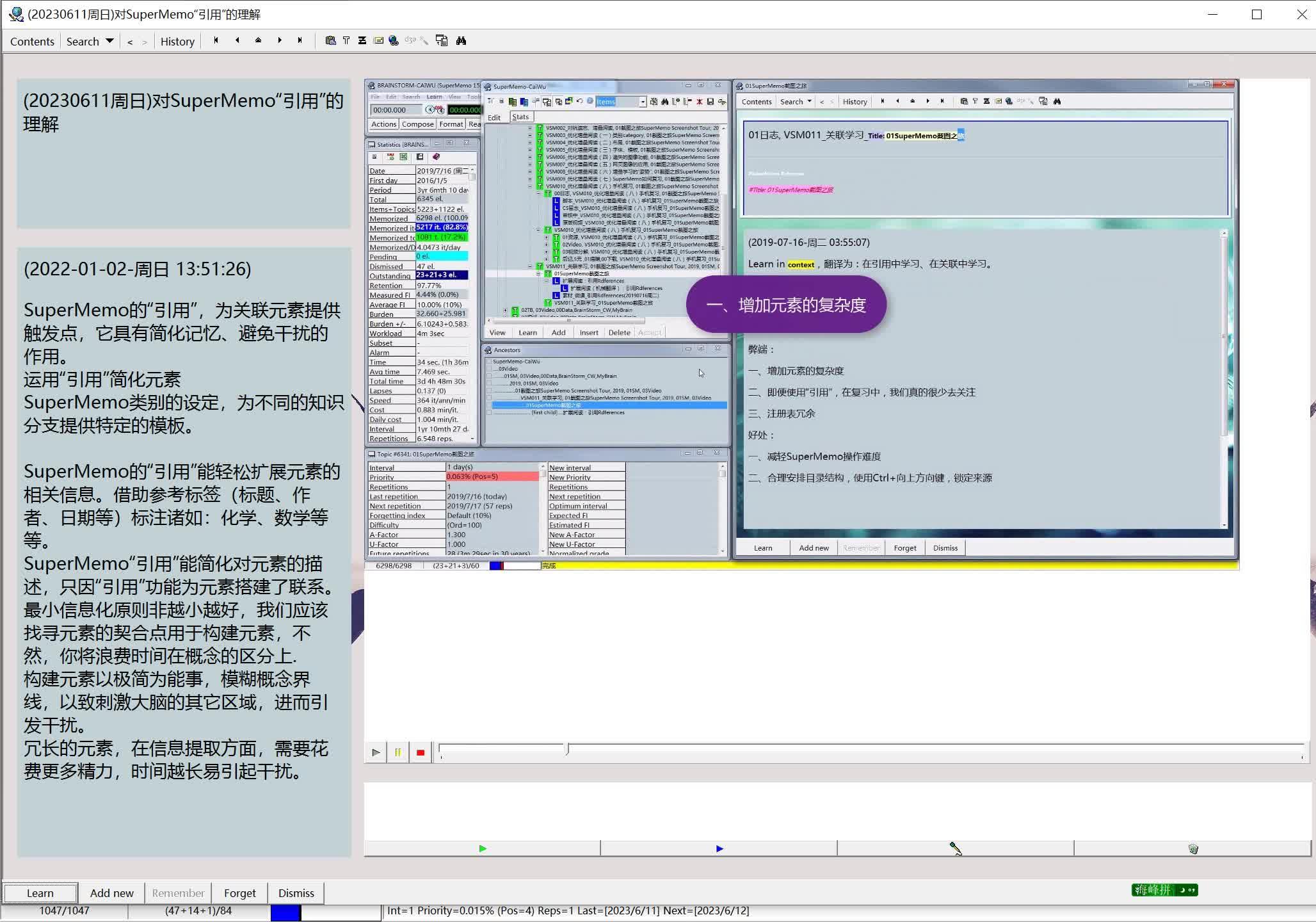Click the blue play arrow component button
The width and height of the screenshot is (1316, 922).
tap(719, 848)
